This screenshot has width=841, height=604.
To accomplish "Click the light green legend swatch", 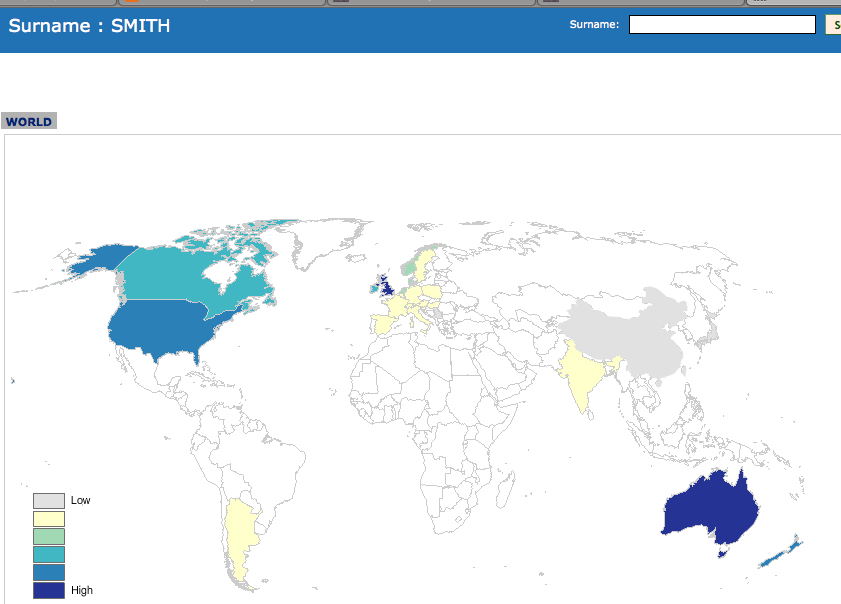I will pos(49,537).
